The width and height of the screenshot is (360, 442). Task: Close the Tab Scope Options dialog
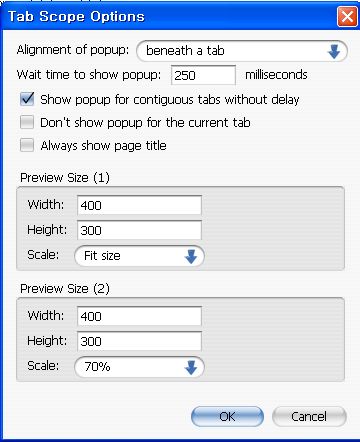pyautogui.click(x=347, y=16)
